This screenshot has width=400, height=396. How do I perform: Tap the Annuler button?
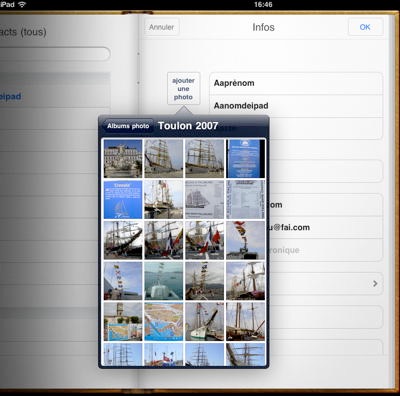[162, 27]
